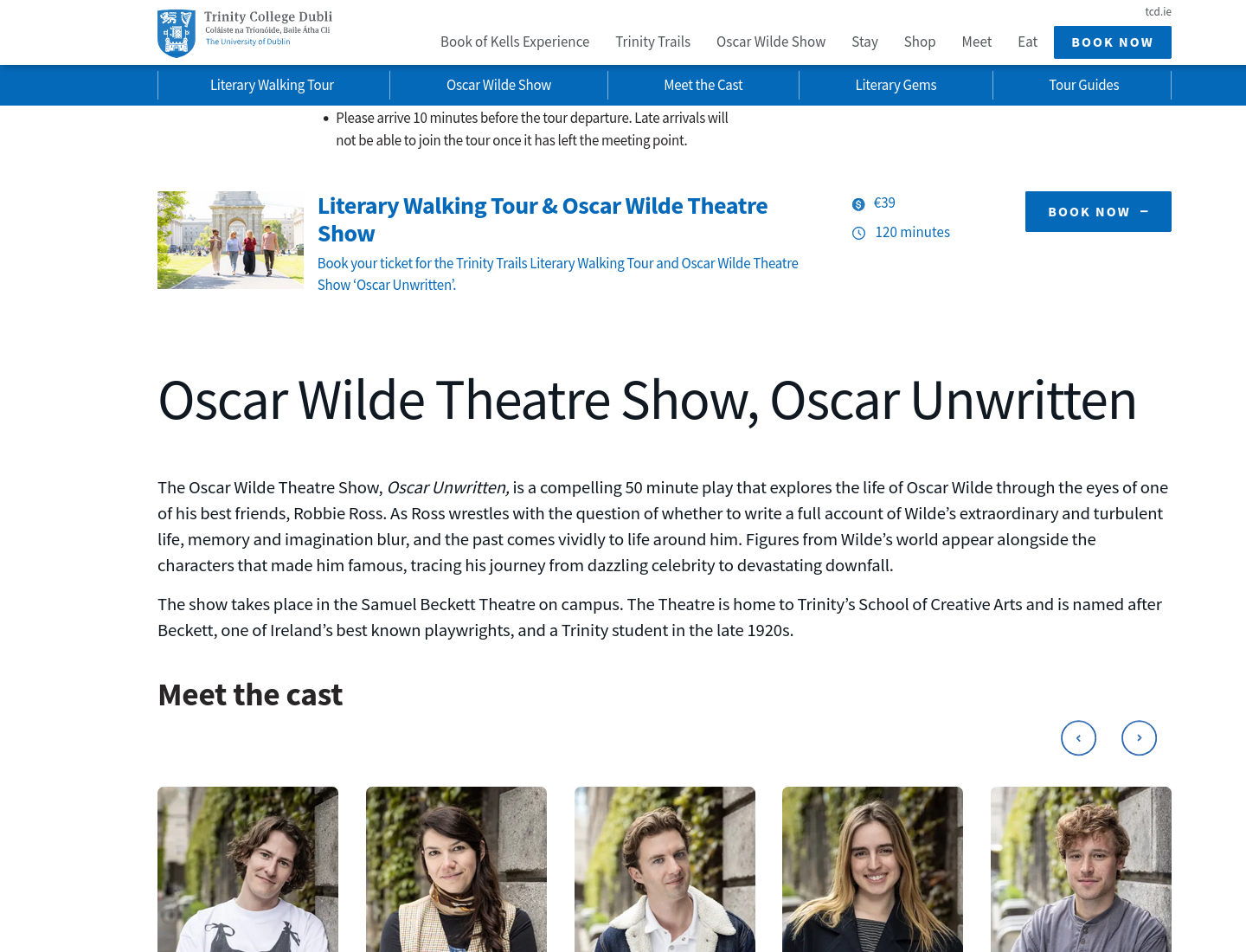This screenshot has height=952, width=1246.
Task: Click the walking tour group photo thumbnail
Action: [x=230, y=240]
